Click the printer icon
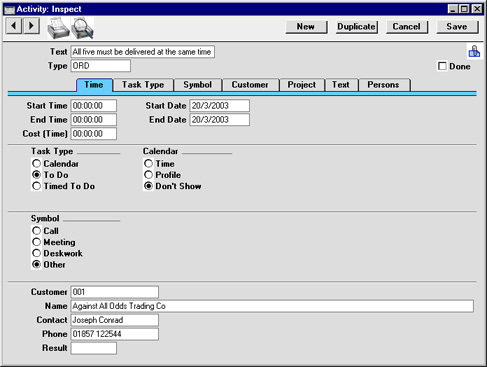 coord(58,28)
